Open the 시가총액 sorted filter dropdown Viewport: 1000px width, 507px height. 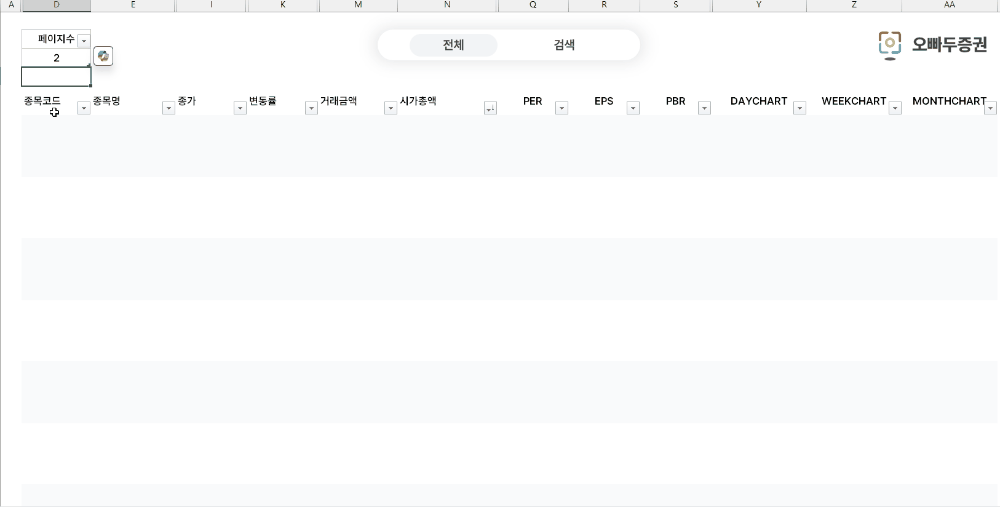(x=490, y=108)
